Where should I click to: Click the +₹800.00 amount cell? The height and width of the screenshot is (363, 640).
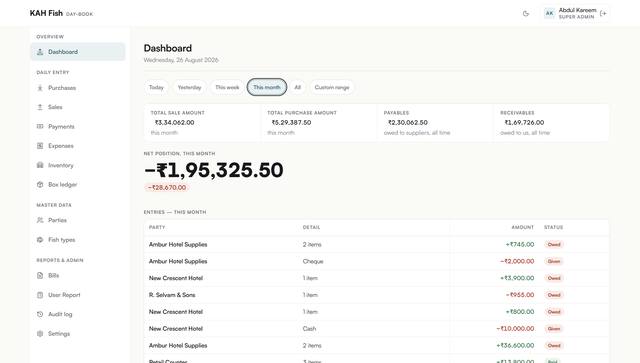point(520,312)
